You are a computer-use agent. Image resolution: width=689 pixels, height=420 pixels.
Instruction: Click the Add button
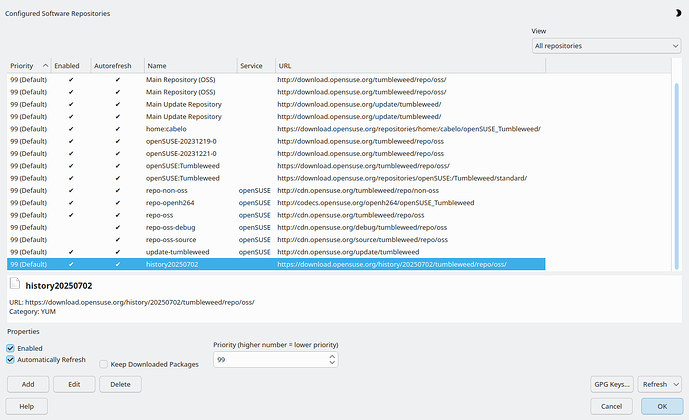point(28,384)
